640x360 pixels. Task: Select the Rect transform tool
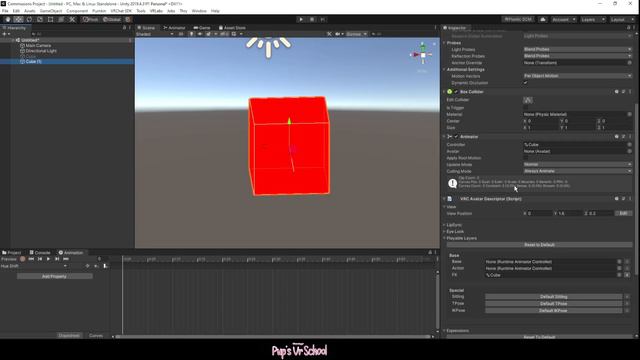50,19
